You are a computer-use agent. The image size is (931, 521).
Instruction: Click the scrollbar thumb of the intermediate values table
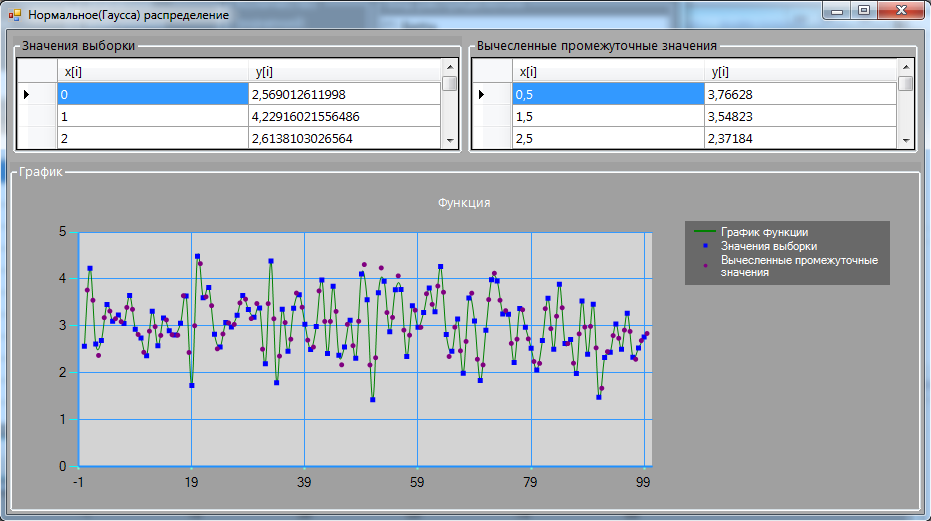(905, 84)
